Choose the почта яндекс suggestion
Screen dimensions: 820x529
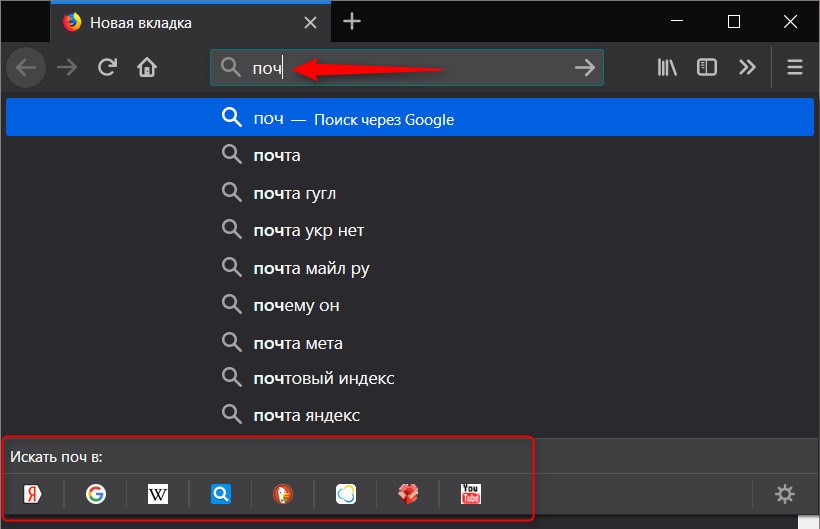pos(410,415)
